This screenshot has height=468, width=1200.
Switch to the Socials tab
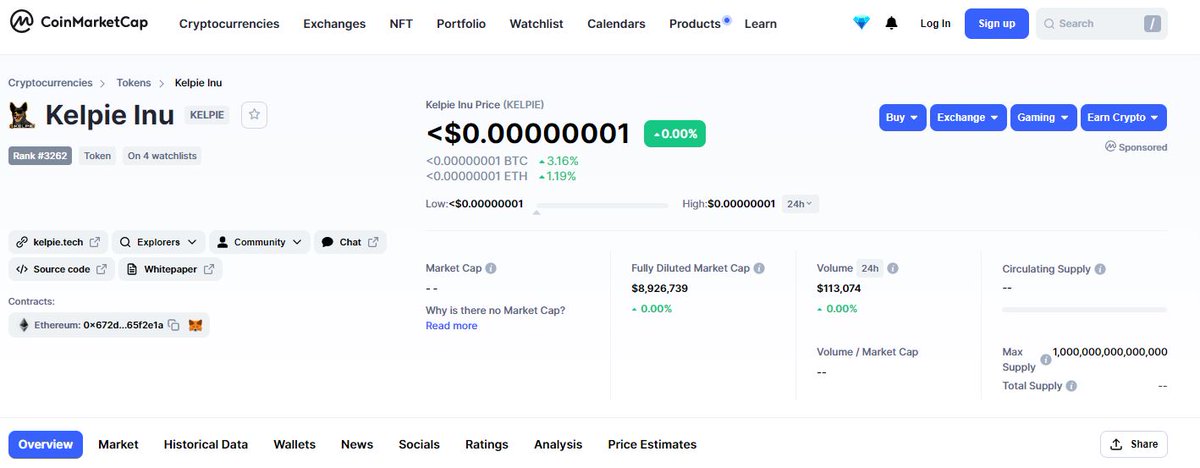click(419, 444)
